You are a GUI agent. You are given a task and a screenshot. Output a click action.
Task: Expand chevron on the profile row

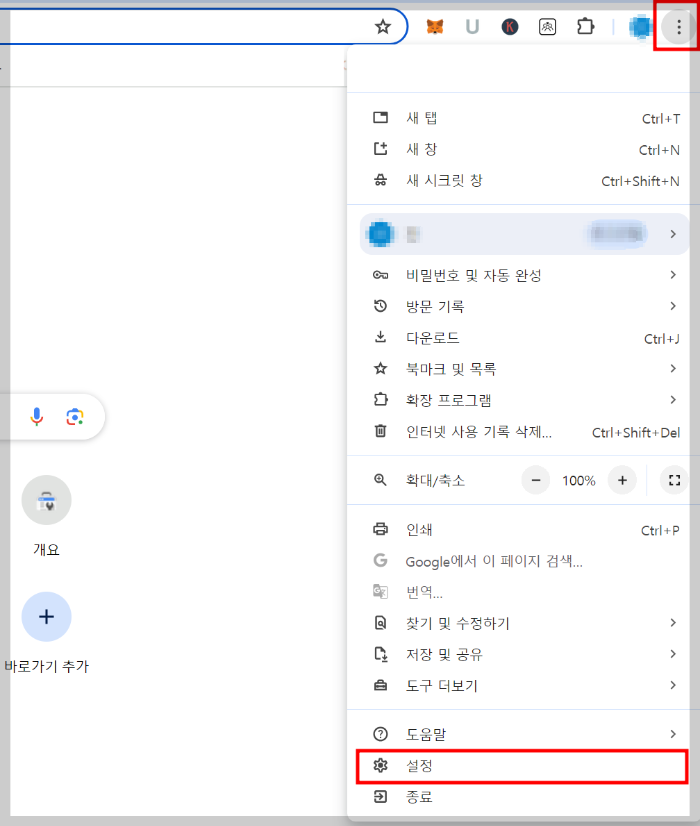[x=673, y=234]
